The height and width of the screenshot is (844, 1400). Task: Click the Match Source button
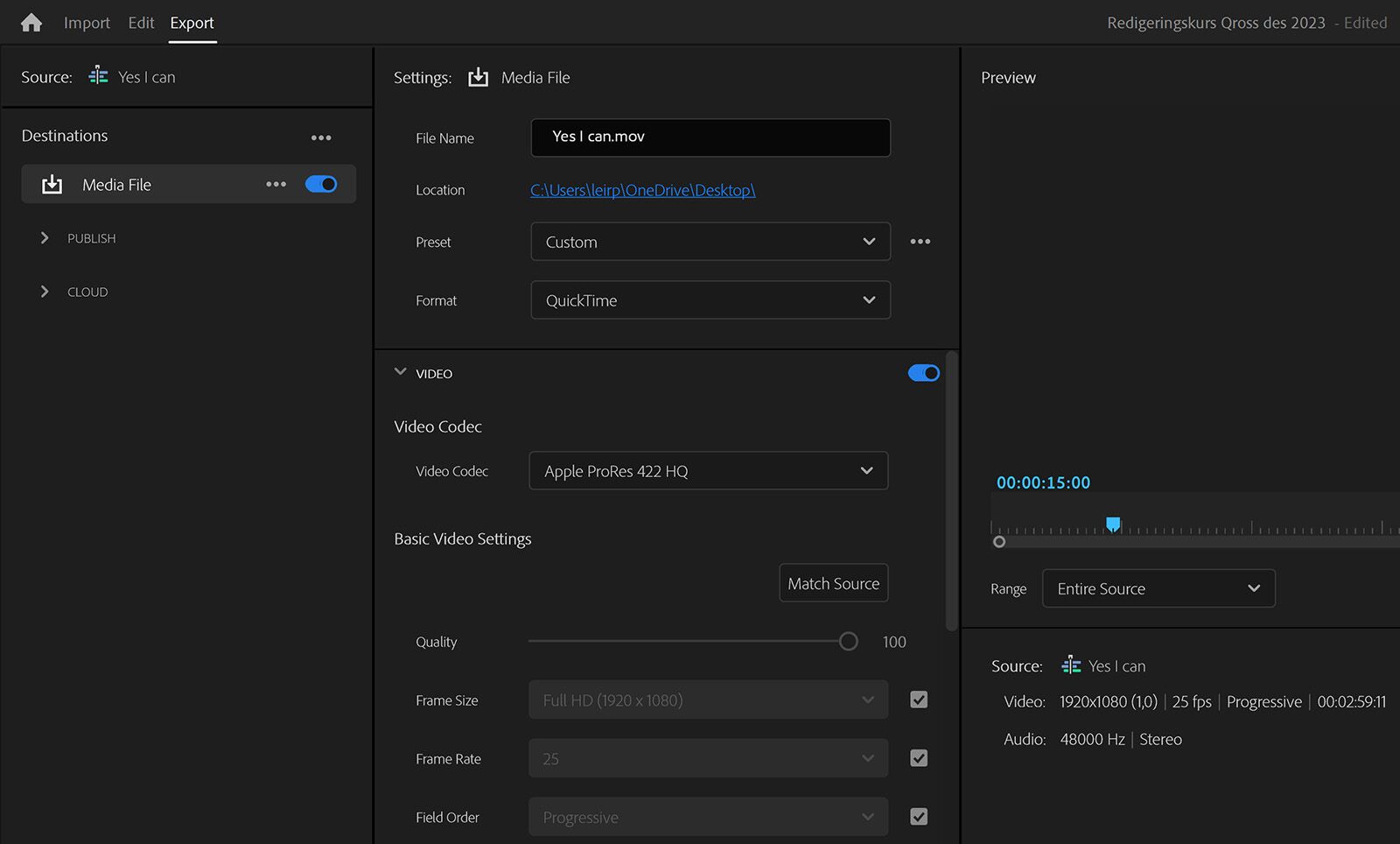[833, 582]
